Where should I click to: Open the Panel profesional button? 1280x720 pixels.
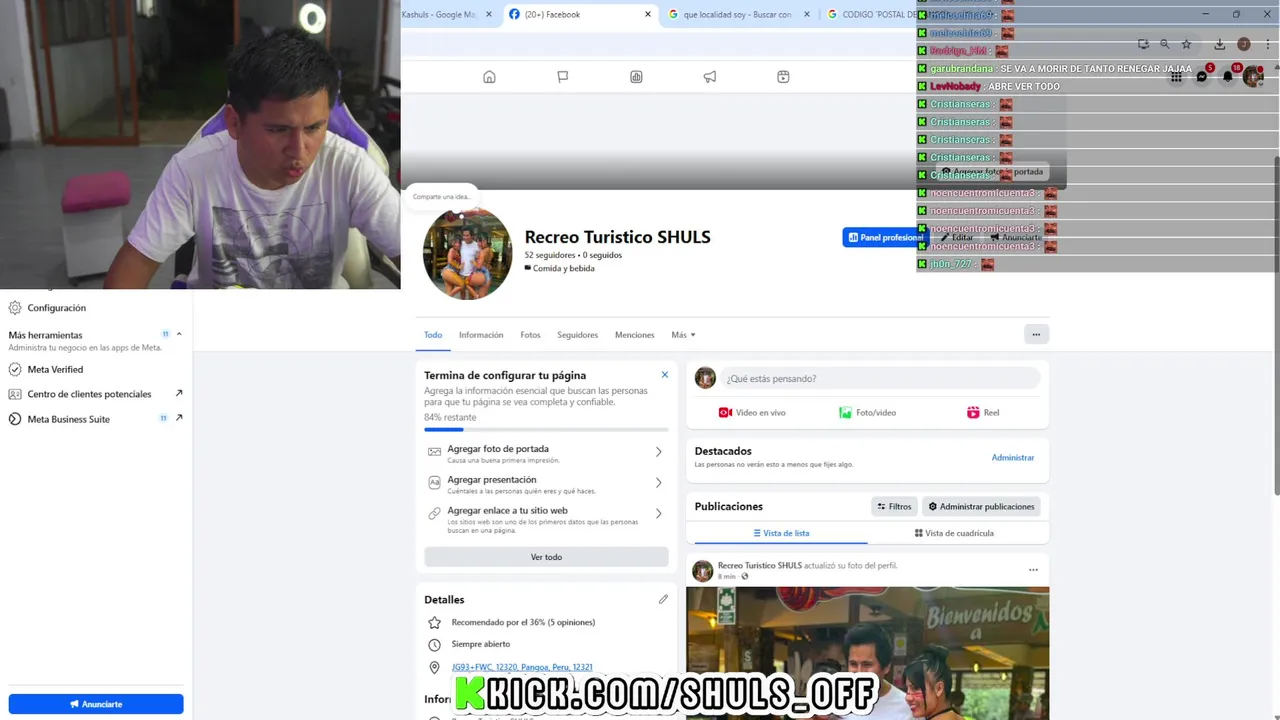point(884,237)
